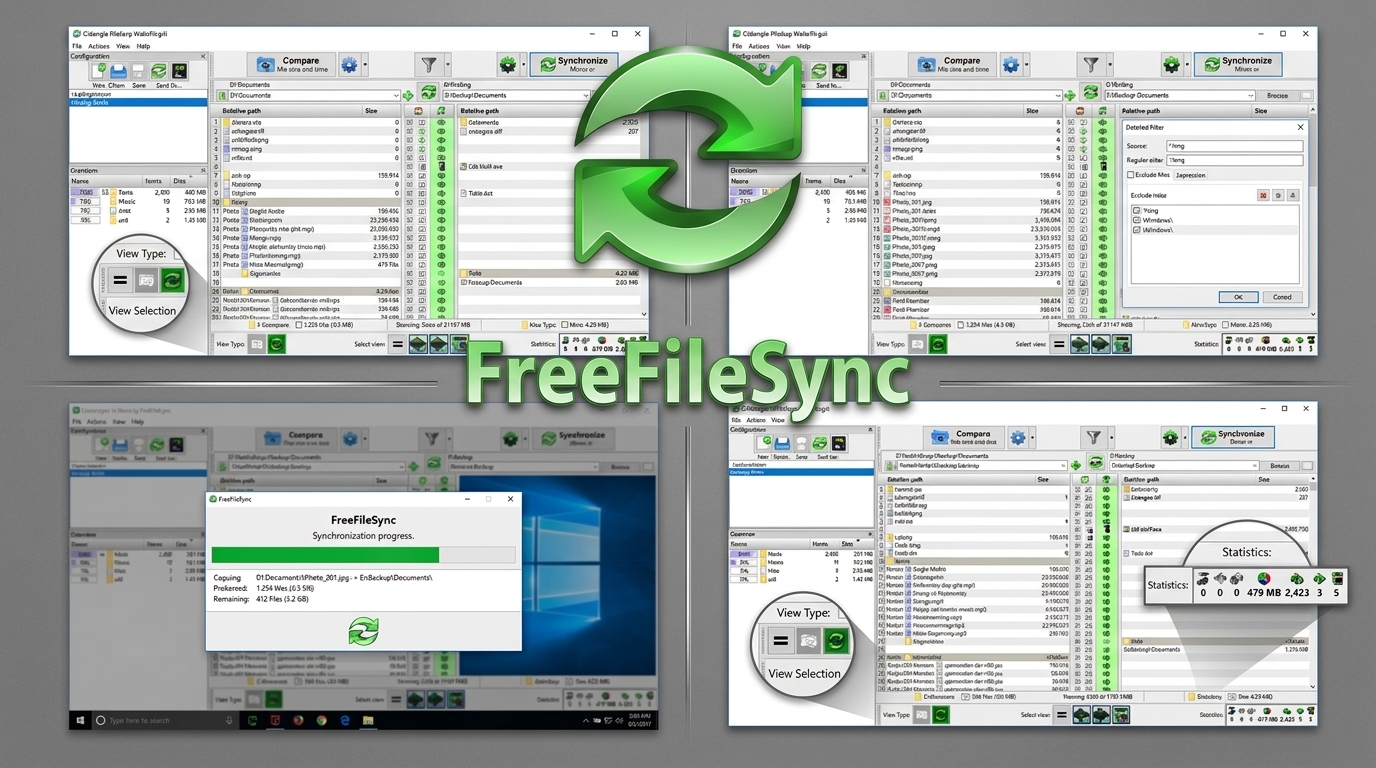Viewport: 1376px width, 768px height.
Task: Toggle the "Mfindows\" checkbox in the exclude list
Action: [1137, 231]
